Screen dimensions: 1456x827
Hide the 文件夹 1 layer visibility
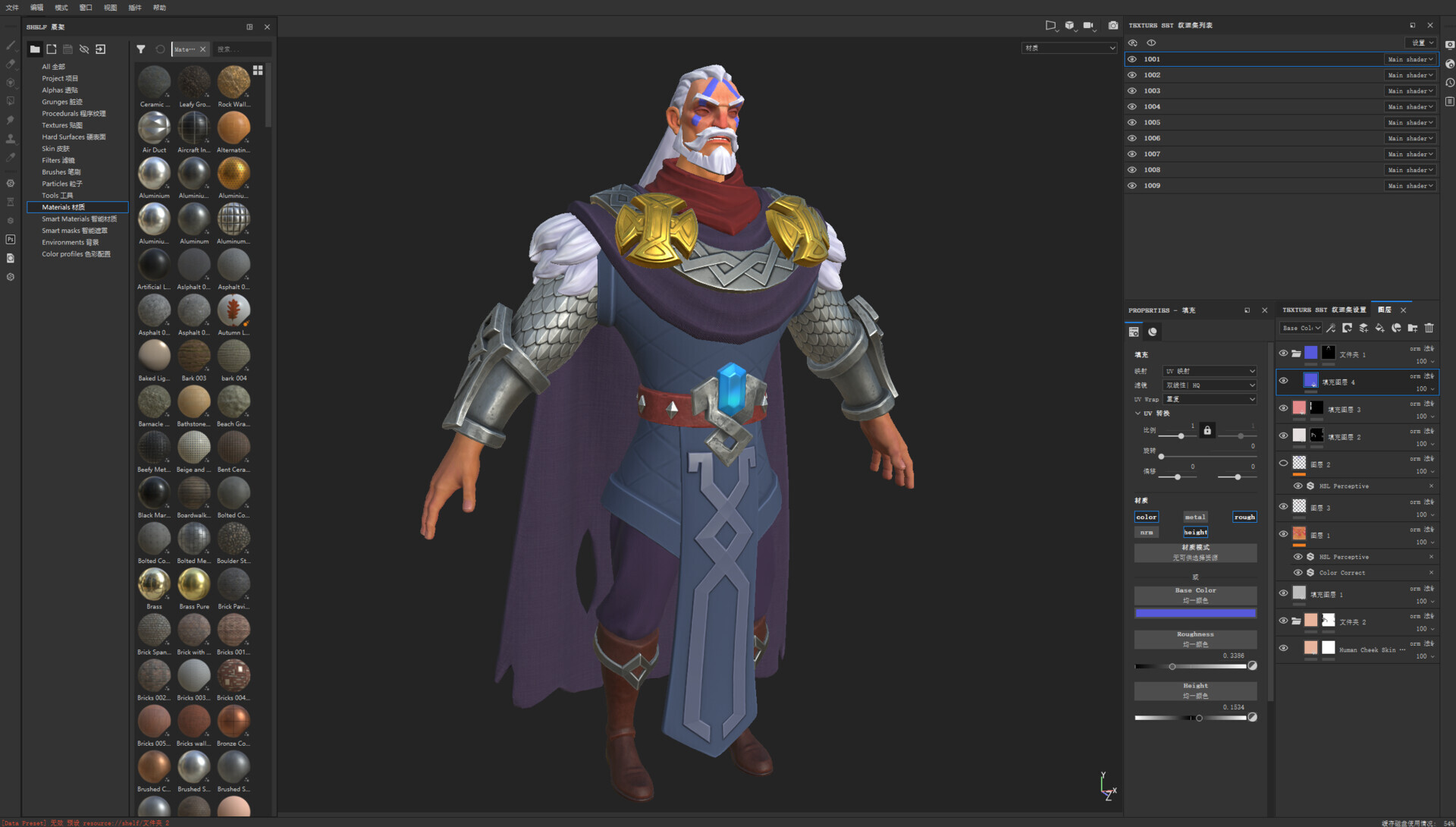(x=1284, y=353)
